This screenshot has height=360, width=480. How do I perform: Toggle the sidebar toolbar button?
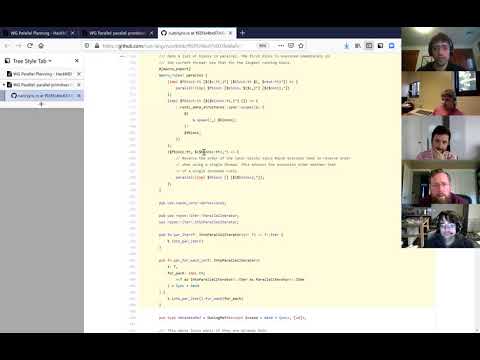pyautogui.click(x=369, y=46)
